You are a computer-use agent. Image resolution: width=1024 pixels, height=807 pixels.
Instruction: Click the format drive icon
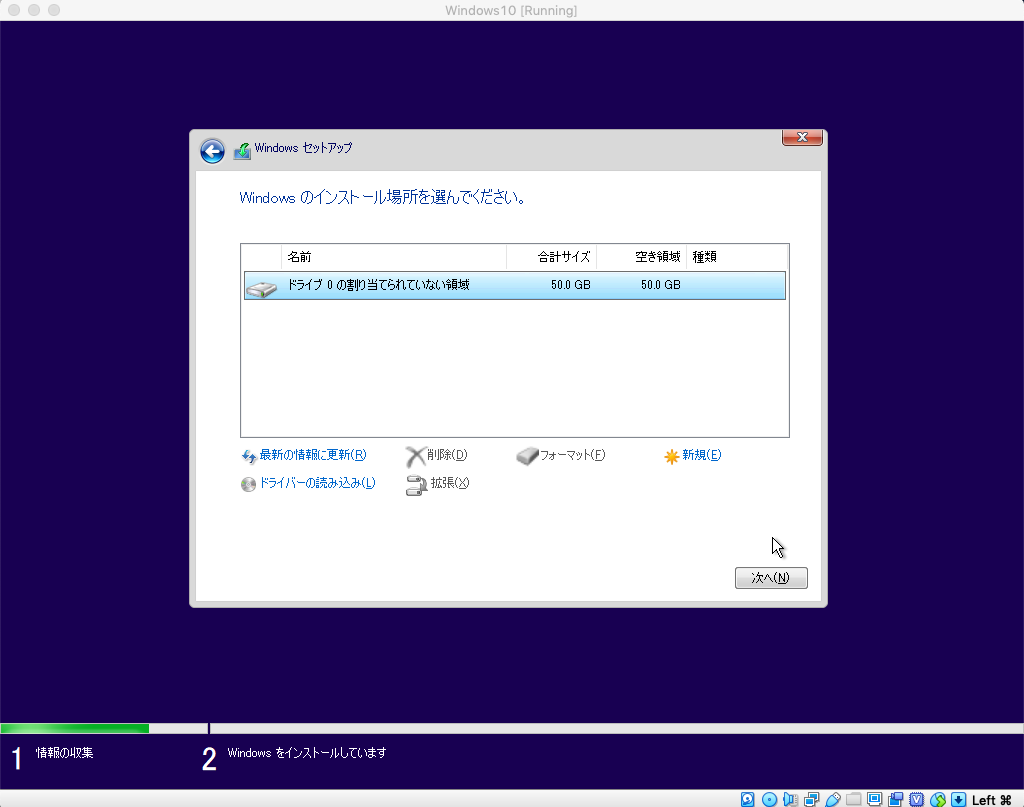point(527,456)
